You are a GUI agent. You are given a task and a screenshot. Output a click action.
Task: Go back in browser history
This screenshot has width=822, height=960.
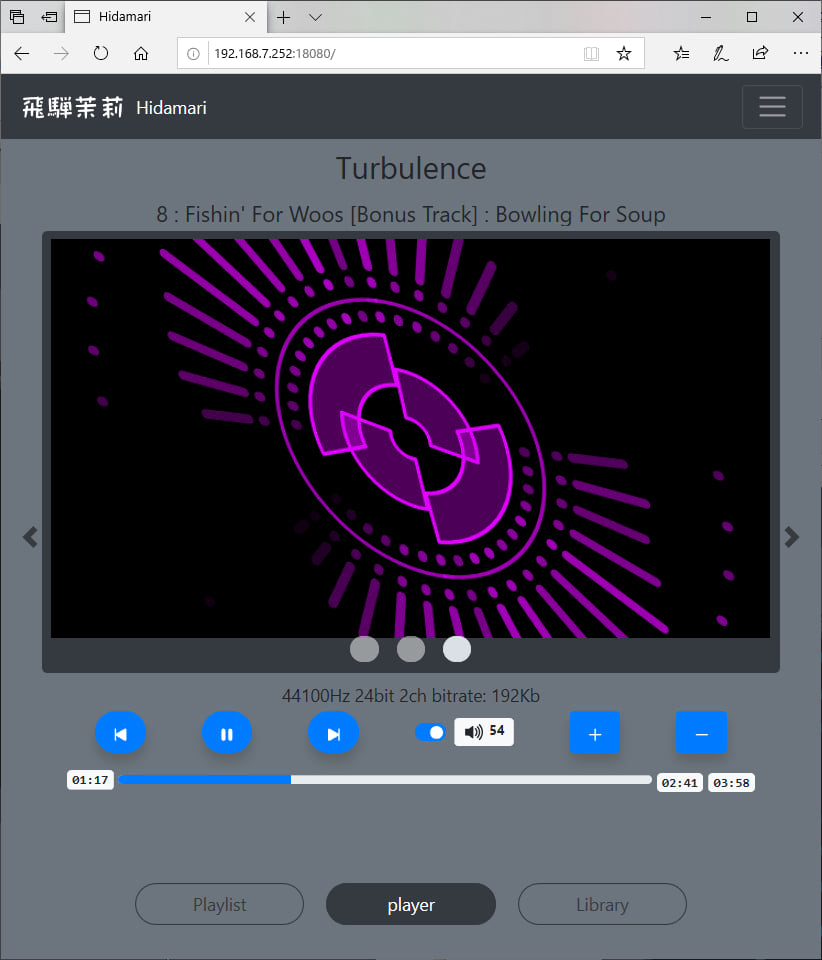22,54
